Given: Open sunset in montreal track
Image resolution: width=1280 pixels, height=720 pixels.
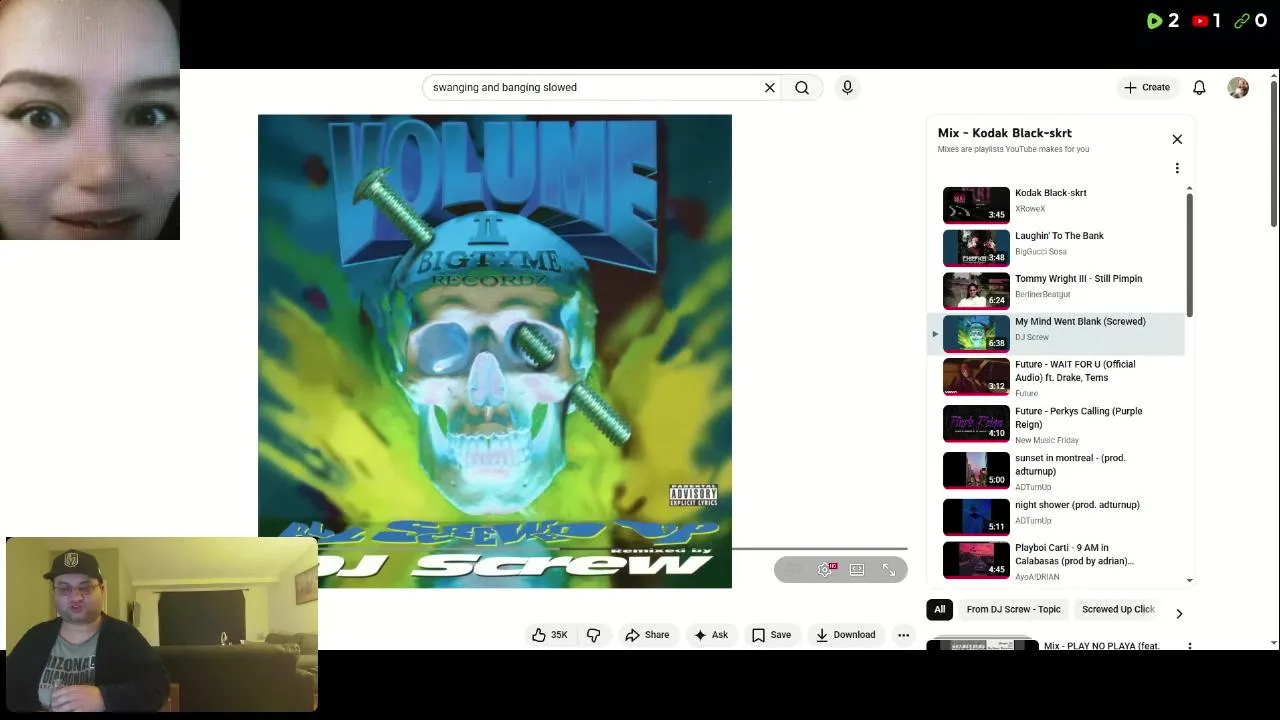Looking at the screenshot, I should tap(1056, 471).
